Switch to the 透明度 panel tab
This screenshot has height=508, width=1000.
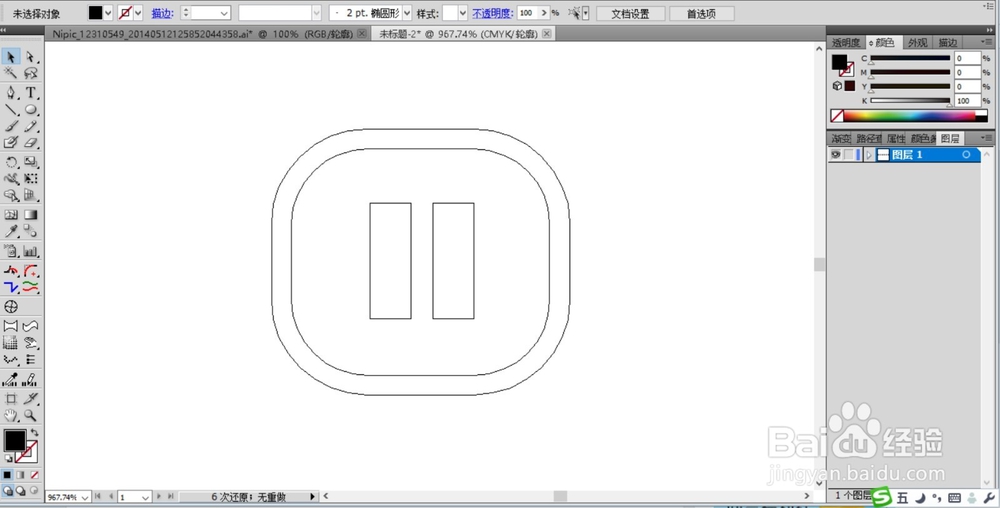[846, 43]
